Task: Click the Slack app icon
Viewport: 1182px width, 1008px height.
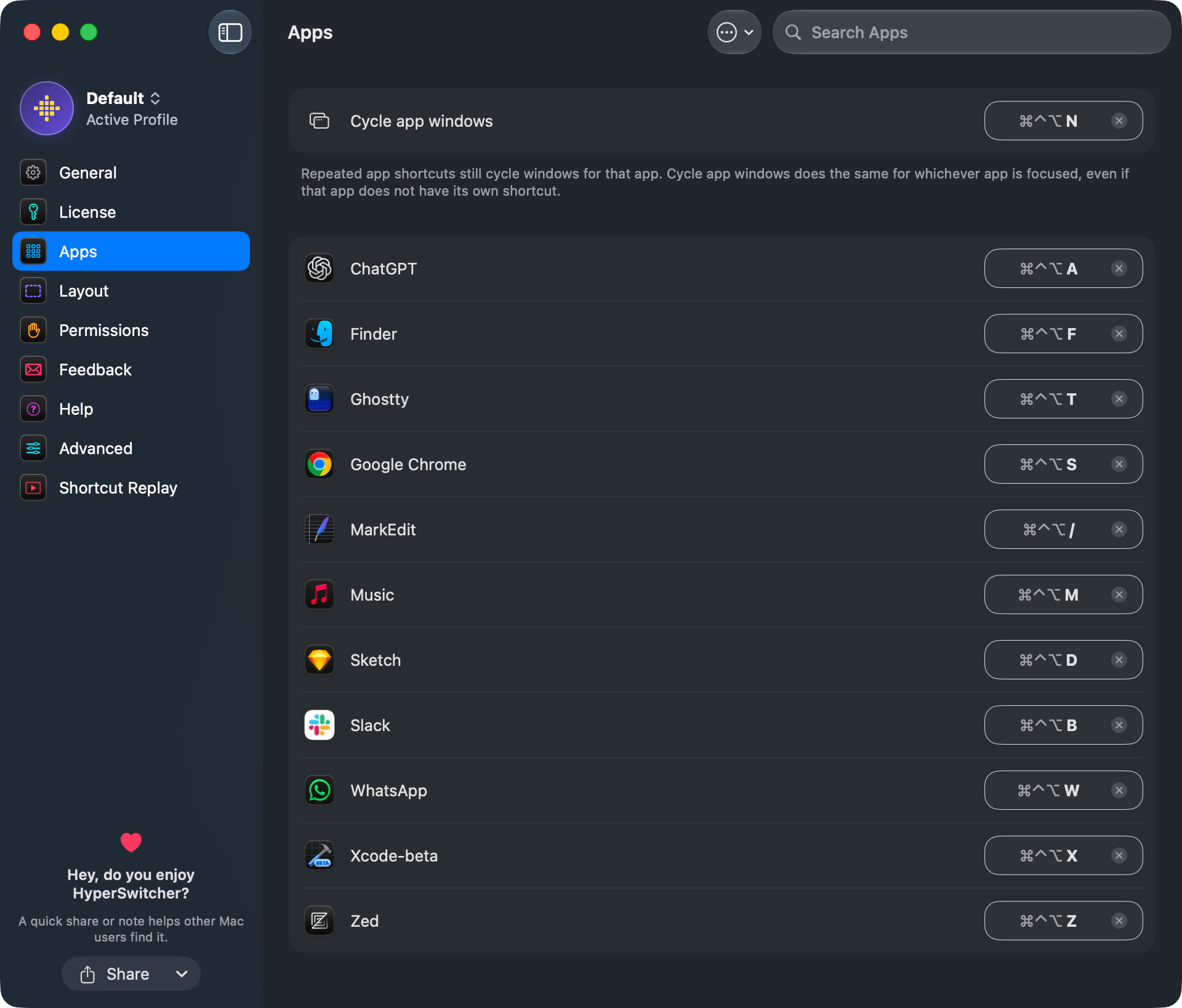Action: pos(320,725)
